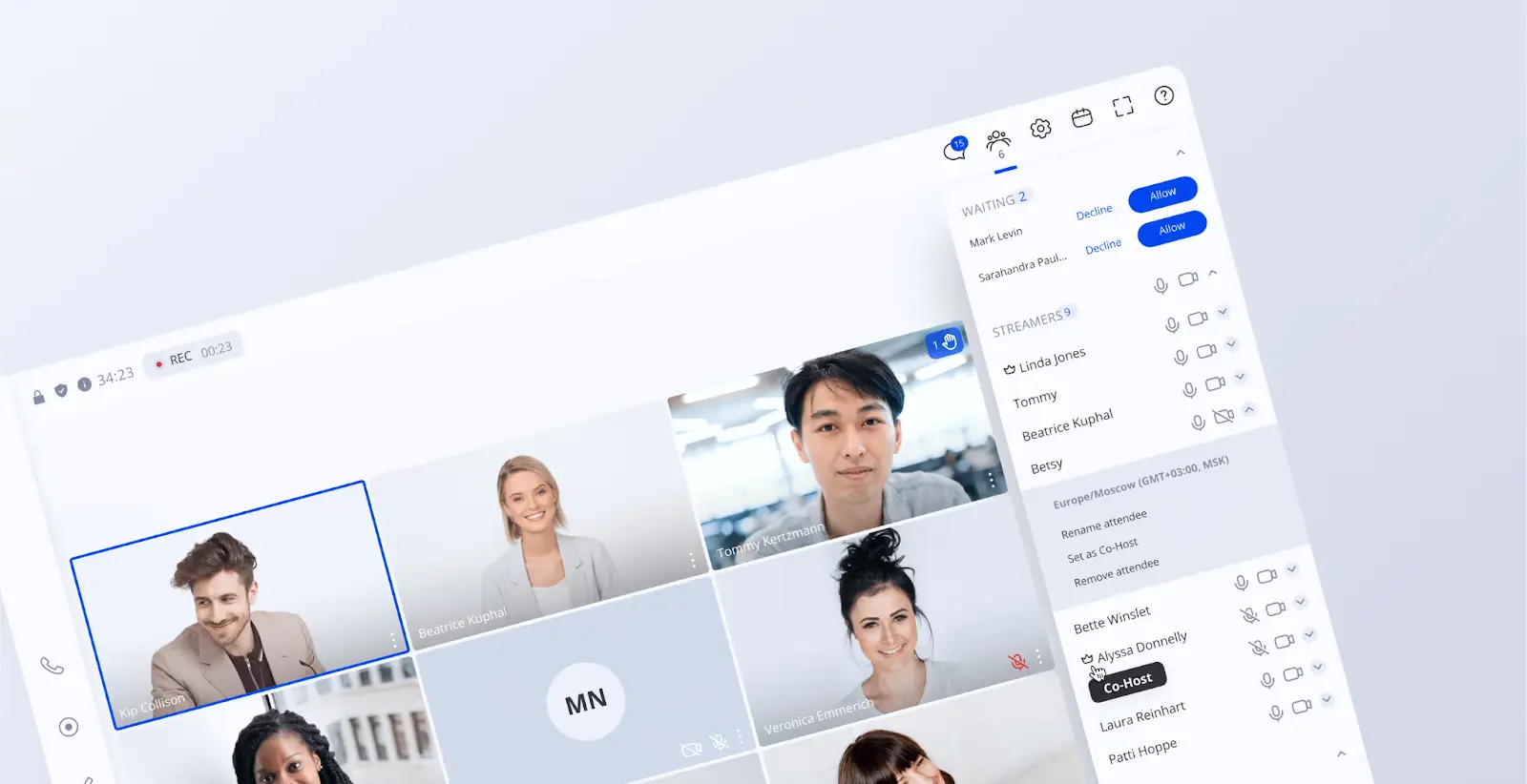Show meeting info icon
Image resolution: width=1527 pixels, height=784 pixels.
[x=84, y=383]
